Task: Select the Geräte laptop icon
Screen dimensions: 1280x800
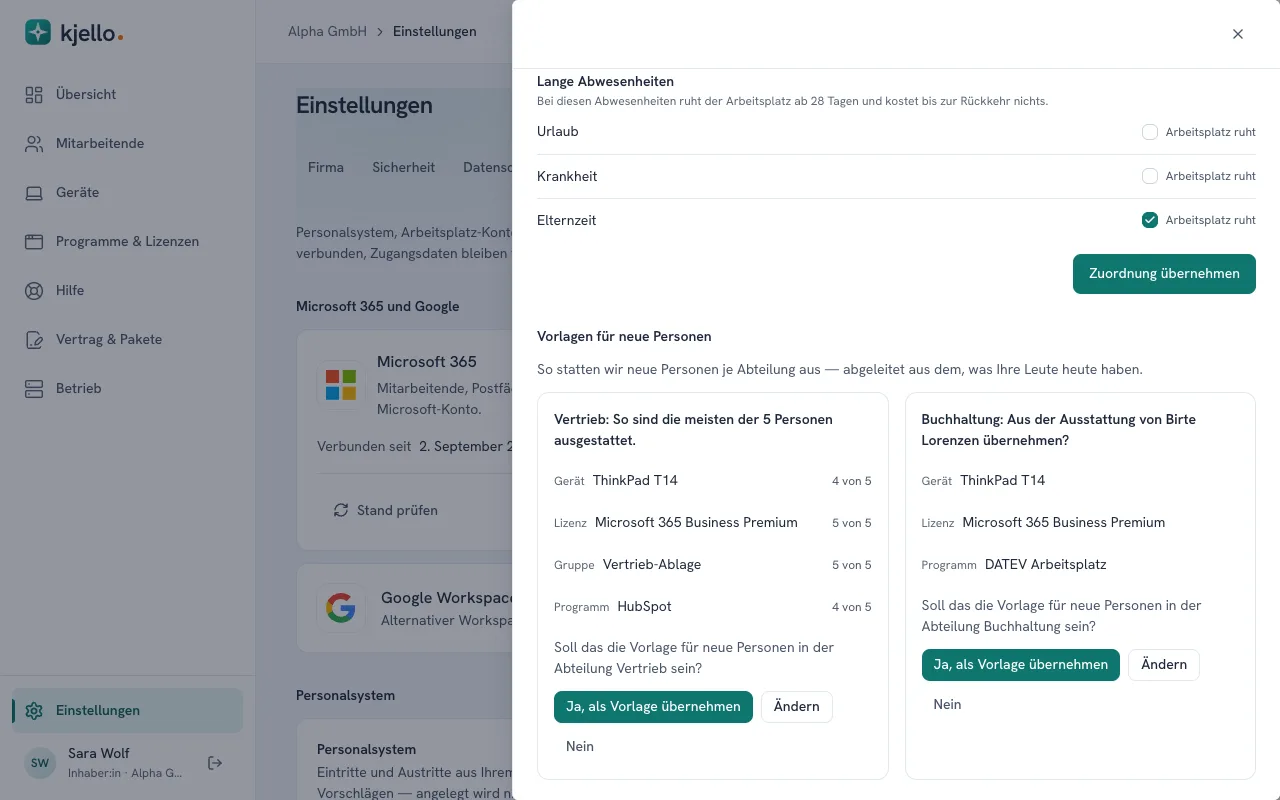Action: (x=34, y=193)
